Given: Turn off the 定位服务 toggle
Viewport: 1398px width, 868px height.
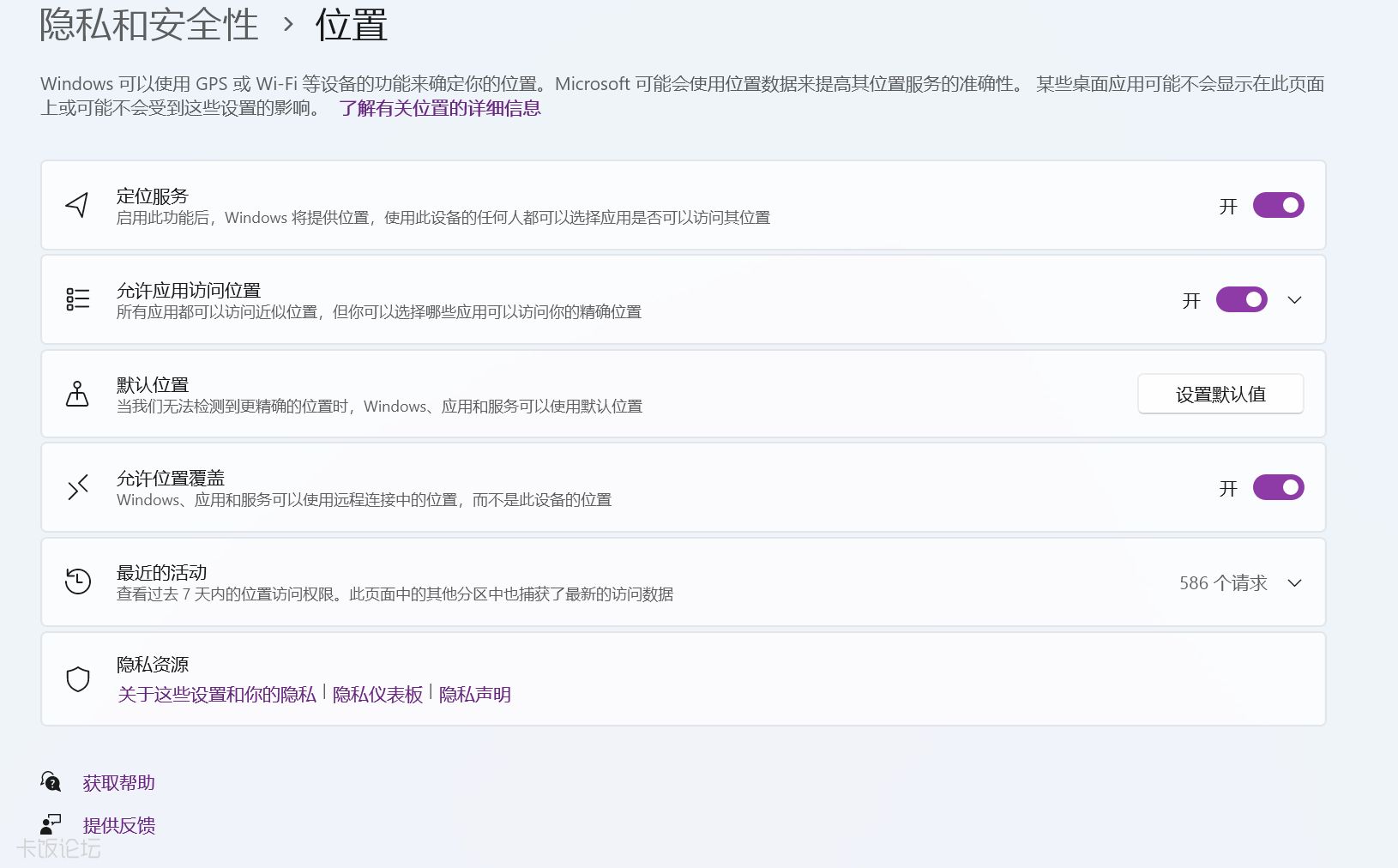Looking at the screenshot, I should 1278,206.
